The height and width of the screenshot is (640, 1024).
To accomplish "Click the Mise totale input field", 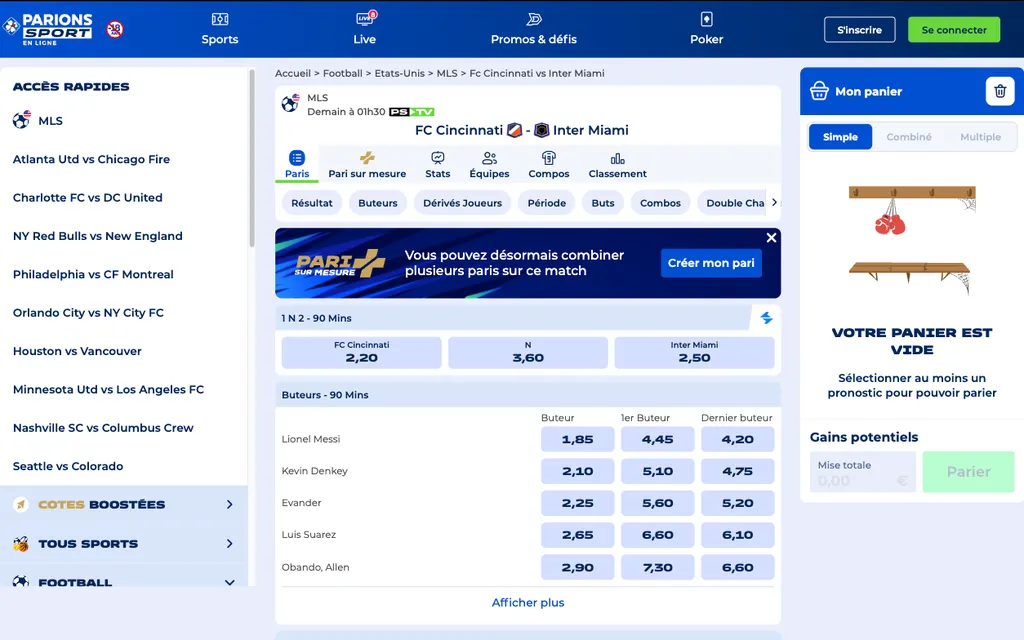I will click(x=861, y=471).
